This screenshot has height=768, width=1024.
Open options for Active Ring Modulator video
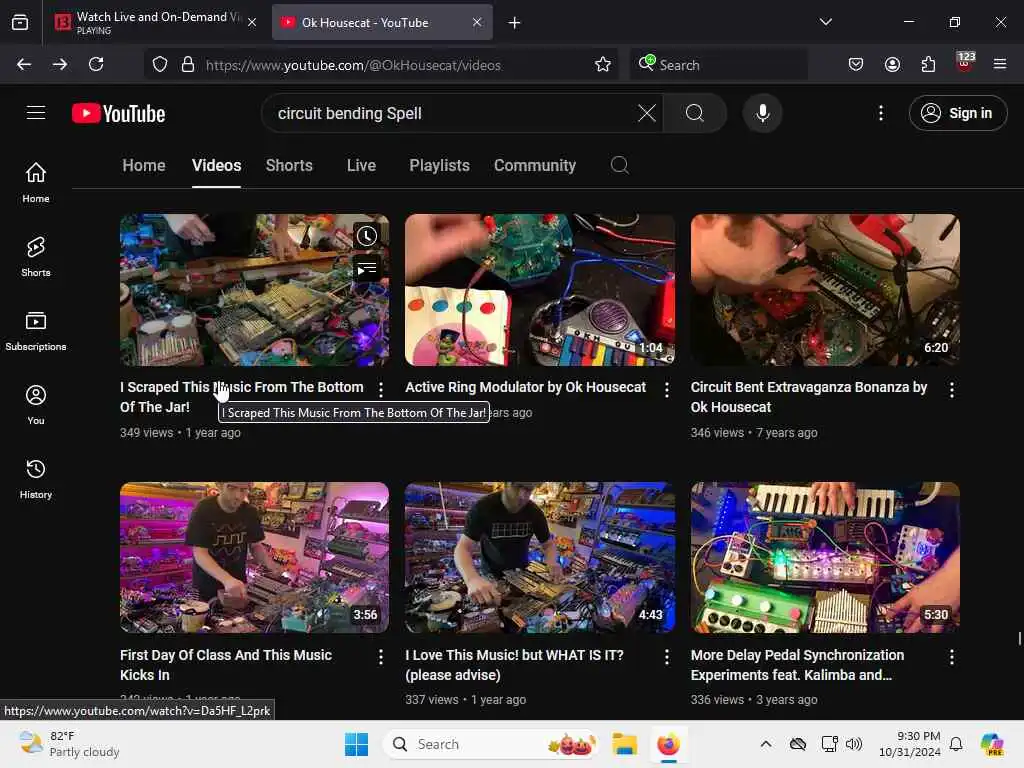(666, 390)
